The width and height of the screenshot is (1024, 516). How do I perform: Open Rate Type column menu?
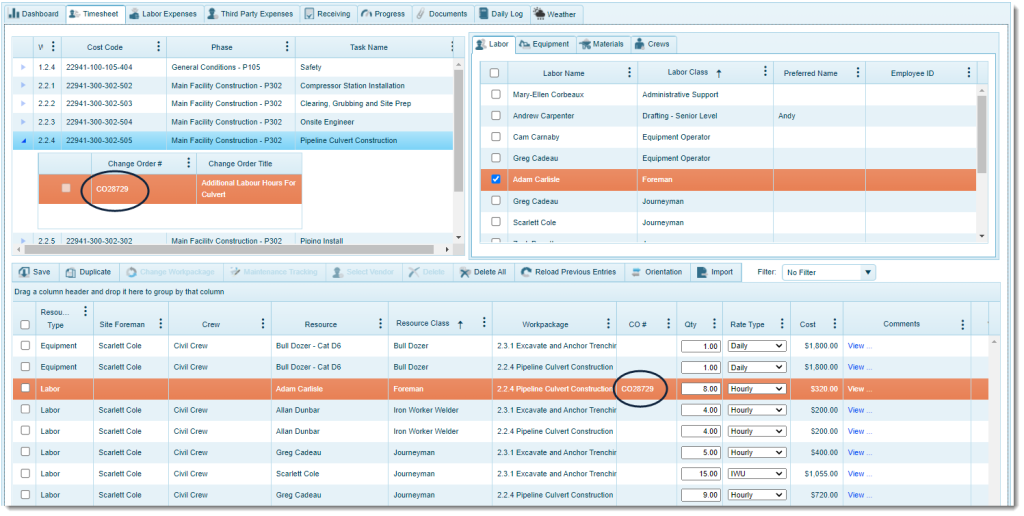click(x=782, y=323)
